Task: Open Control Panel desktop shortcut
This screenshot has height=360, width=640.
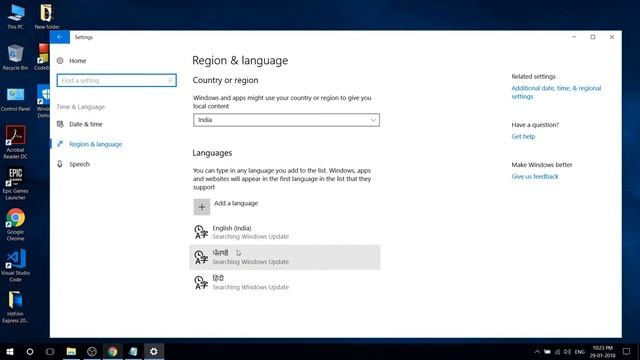Action: point(16,99)
